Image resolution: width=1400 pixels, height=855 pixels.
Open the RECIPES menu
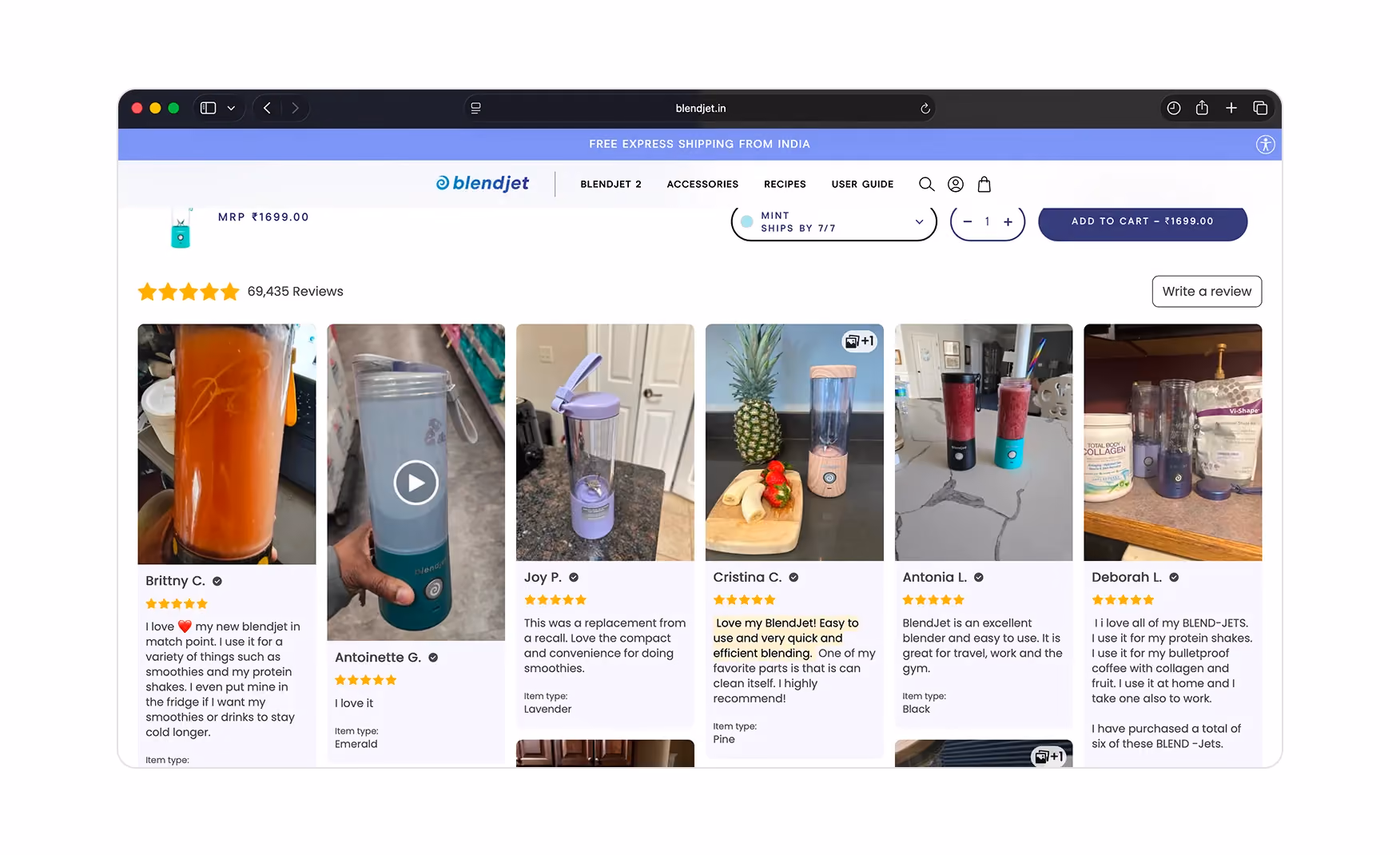coord(785,185)
